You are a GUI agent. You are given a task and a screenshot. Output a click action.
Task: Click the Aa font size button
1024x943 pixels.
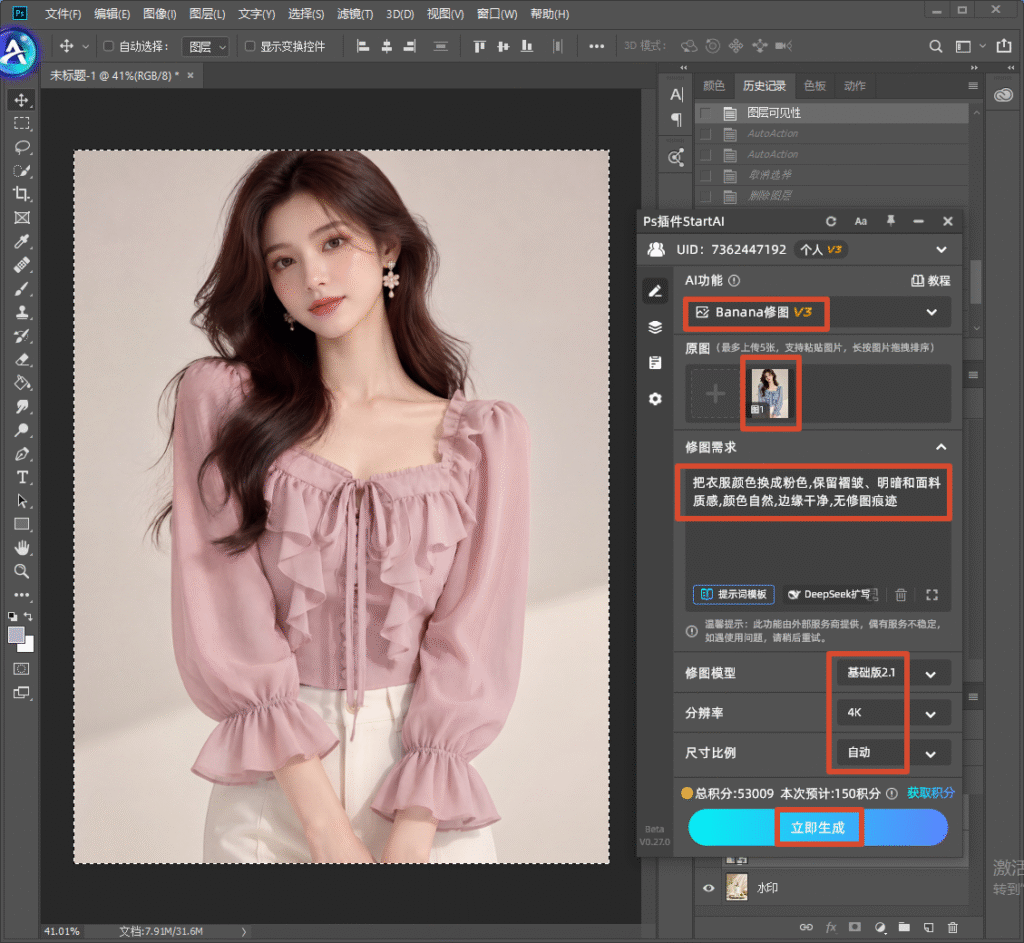click(861, 221)
